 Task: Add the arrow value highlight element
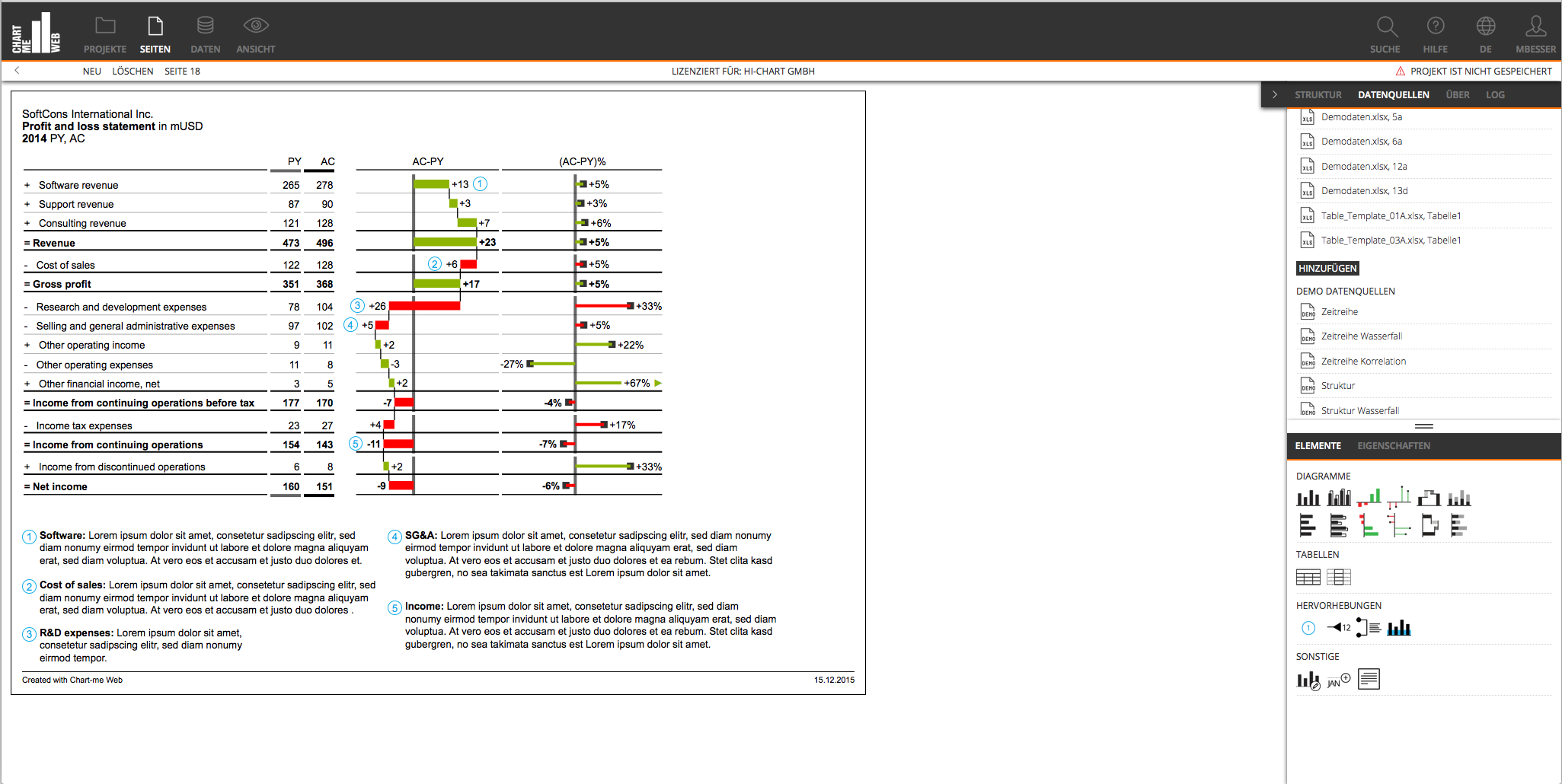click(x=1338, y=628)
